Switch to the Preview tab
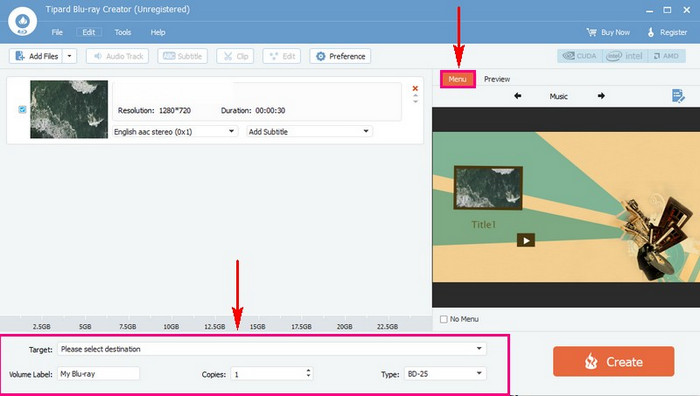The width and height of the screenshot is (700, 396). [x=497, y=79]
